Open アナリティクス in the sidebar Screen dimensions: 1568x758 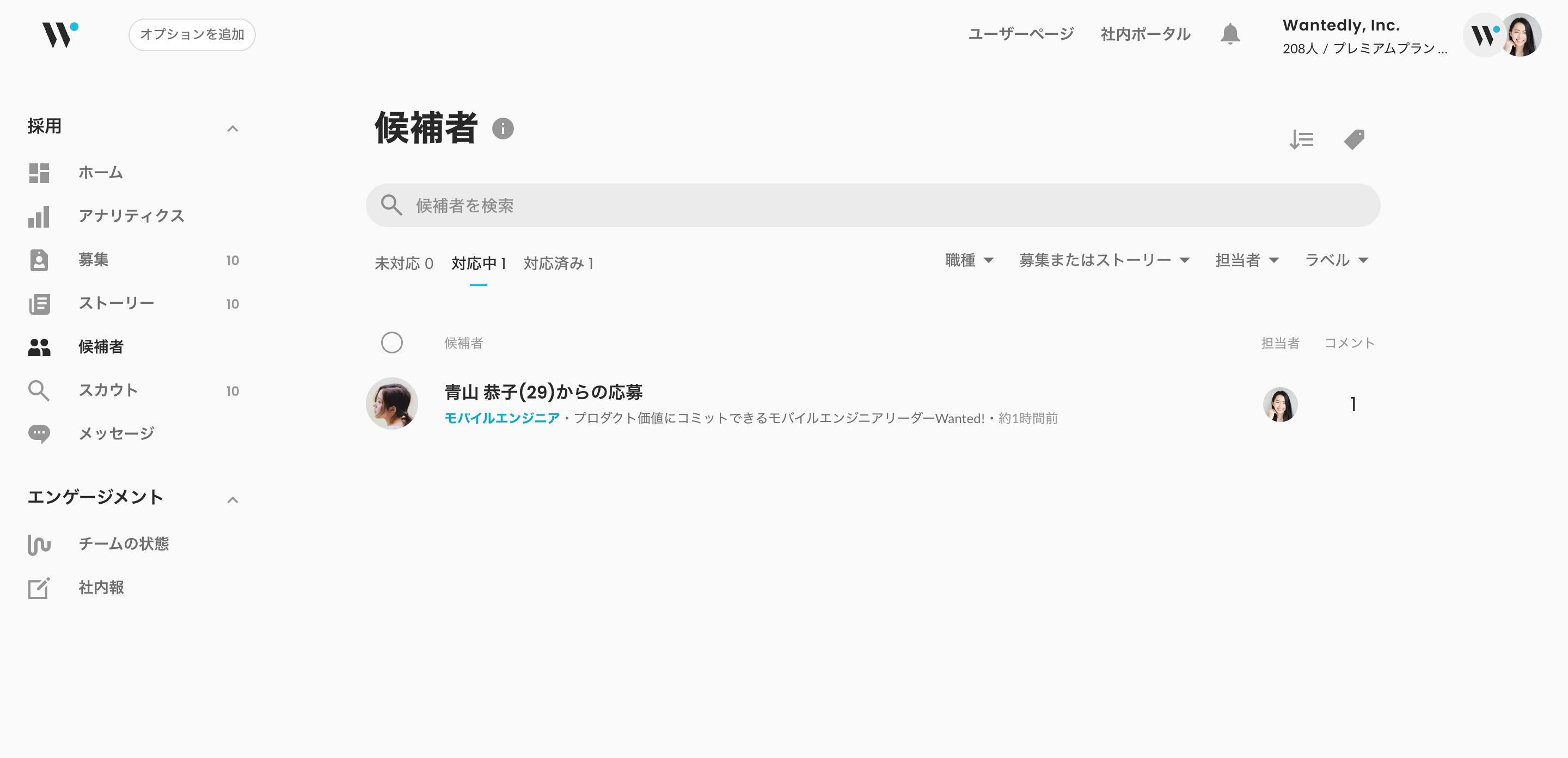click(131, 216)
